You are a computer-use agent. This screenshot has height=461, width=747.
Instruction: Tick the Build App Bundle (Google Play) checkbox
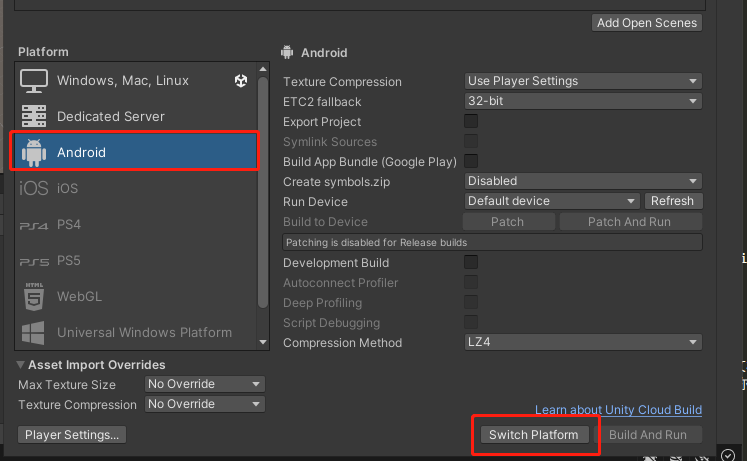click(x=471, y=162)
